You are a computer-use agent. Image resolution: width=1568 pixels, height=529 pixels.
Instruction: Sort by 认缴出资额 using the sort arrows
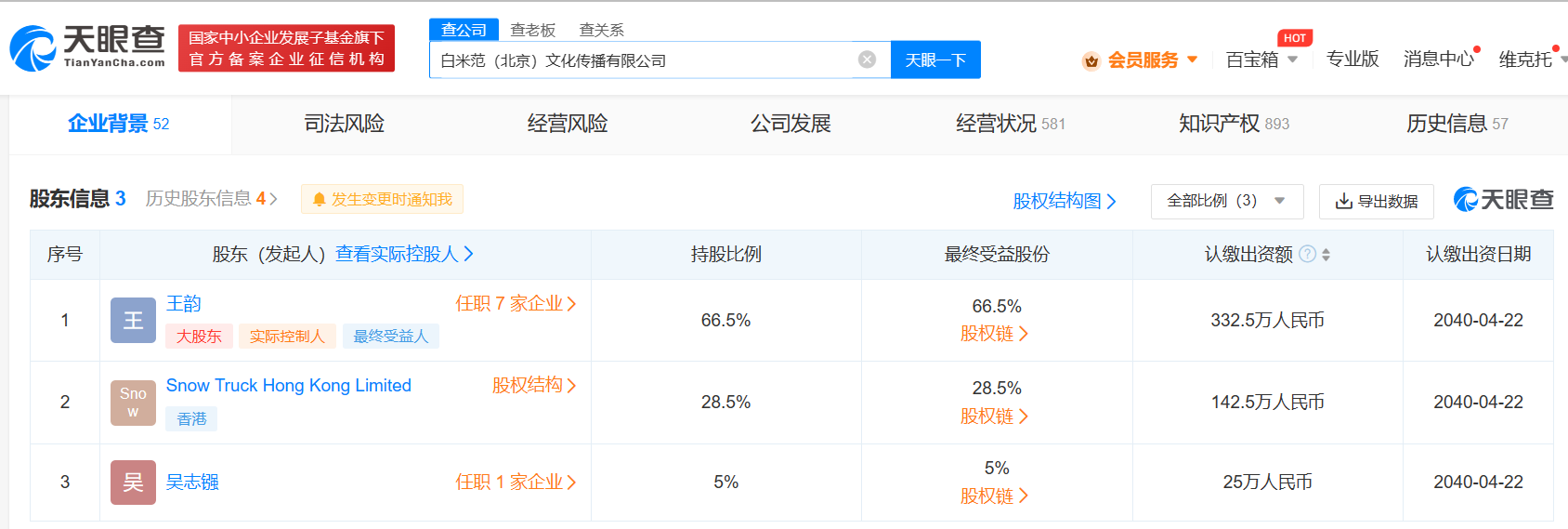coord(1326,255)
